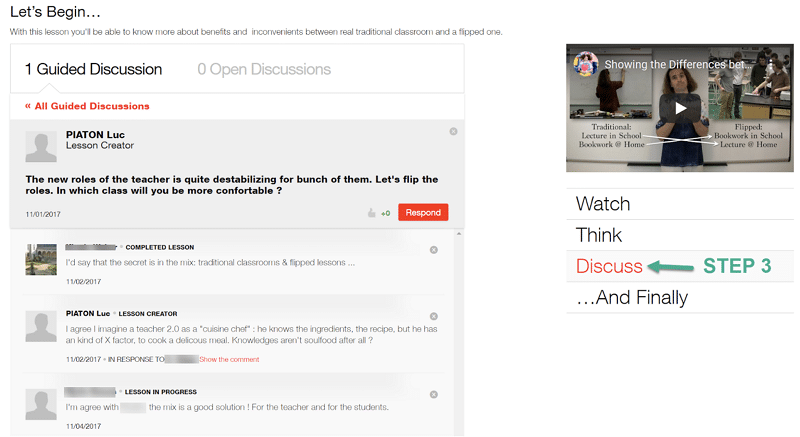Image resolution: width=800 pixels, height=437 pixels.
Task: Go to the …And Finally step
Action: (x=632, y=298)
